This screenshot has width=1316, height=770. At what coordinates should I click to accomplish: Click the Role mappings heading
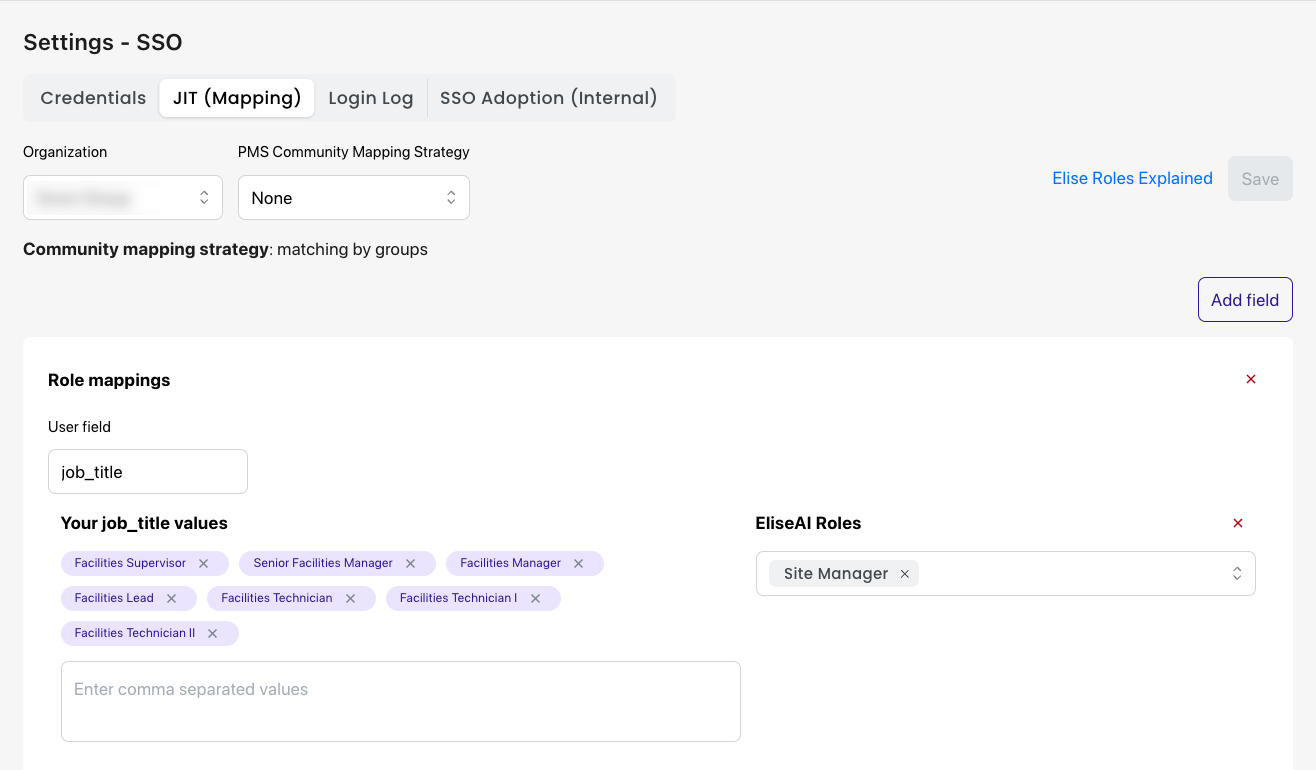(x=109, y=380)
